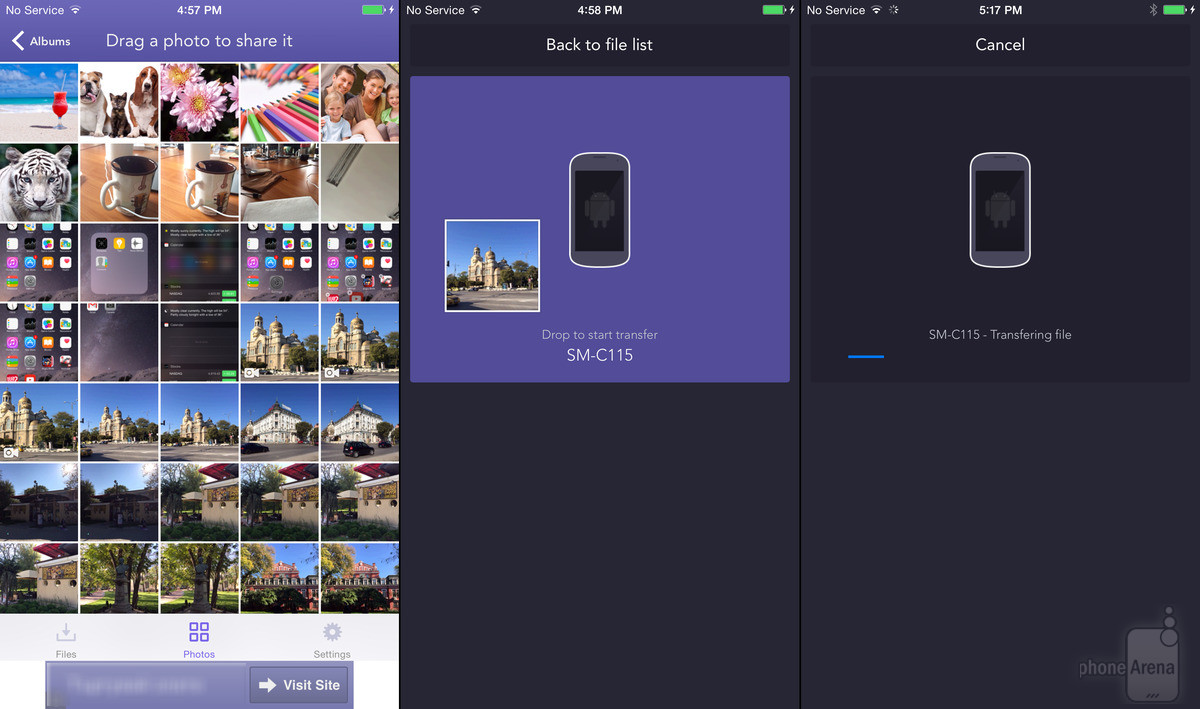Tap the Android device icon in transfer screen
The height and width of the screenshot is (709, 1200).
pos(1000,210)
